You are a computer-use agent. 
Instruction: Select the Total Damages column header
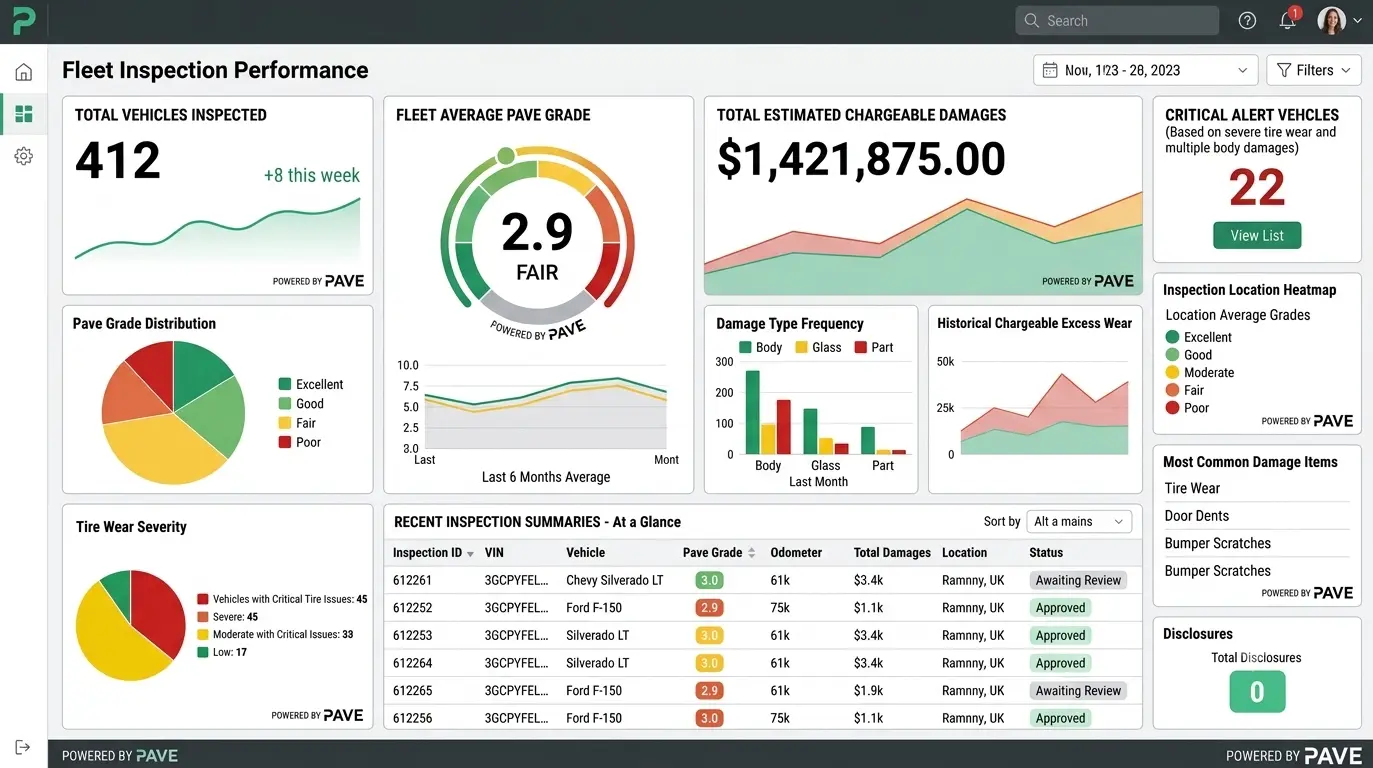(x=892, y=552)
